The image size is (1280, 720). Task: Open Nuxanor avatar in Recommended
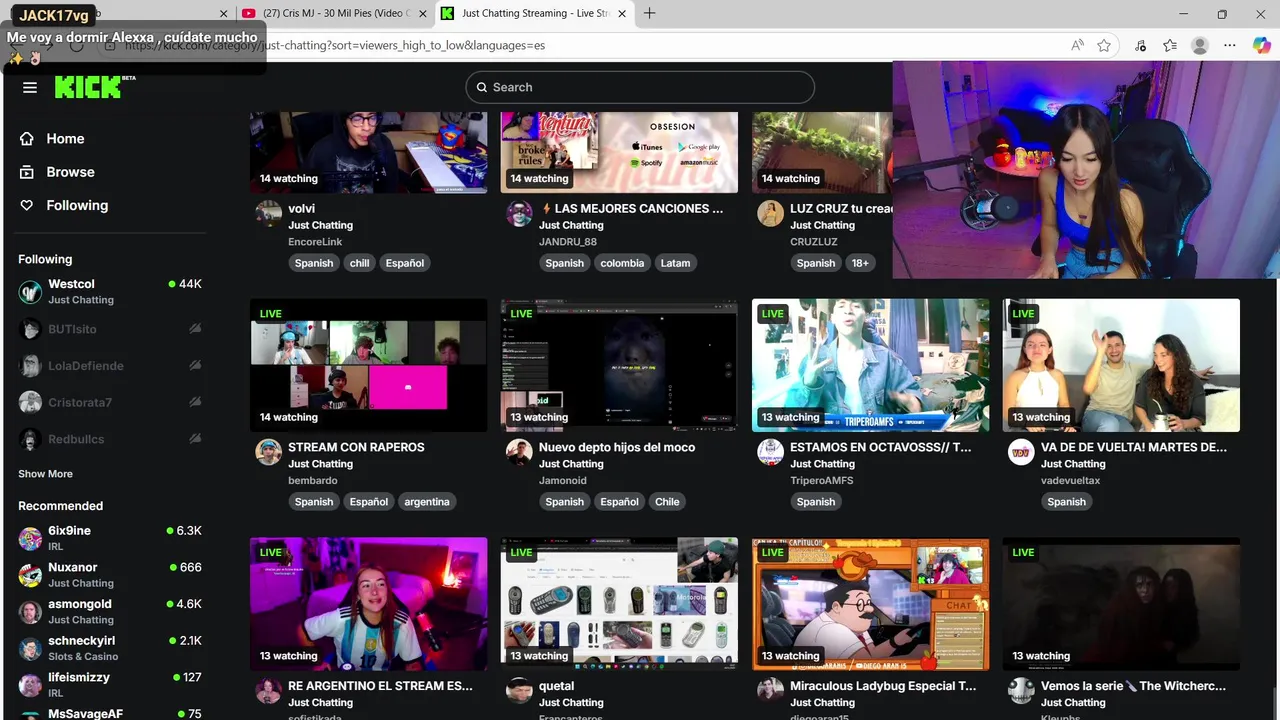coord(30,575)
